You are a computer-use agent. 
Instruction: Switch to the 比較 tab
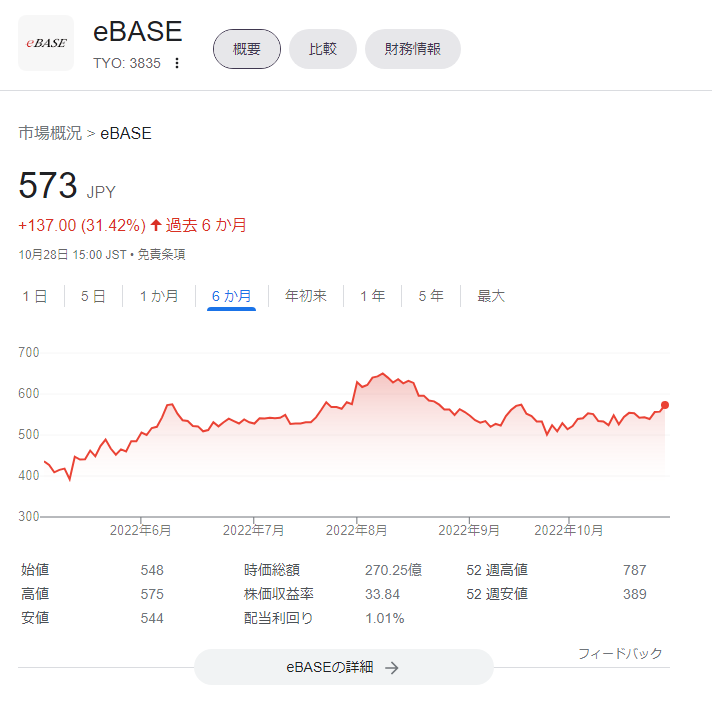(x=323, y=49)
